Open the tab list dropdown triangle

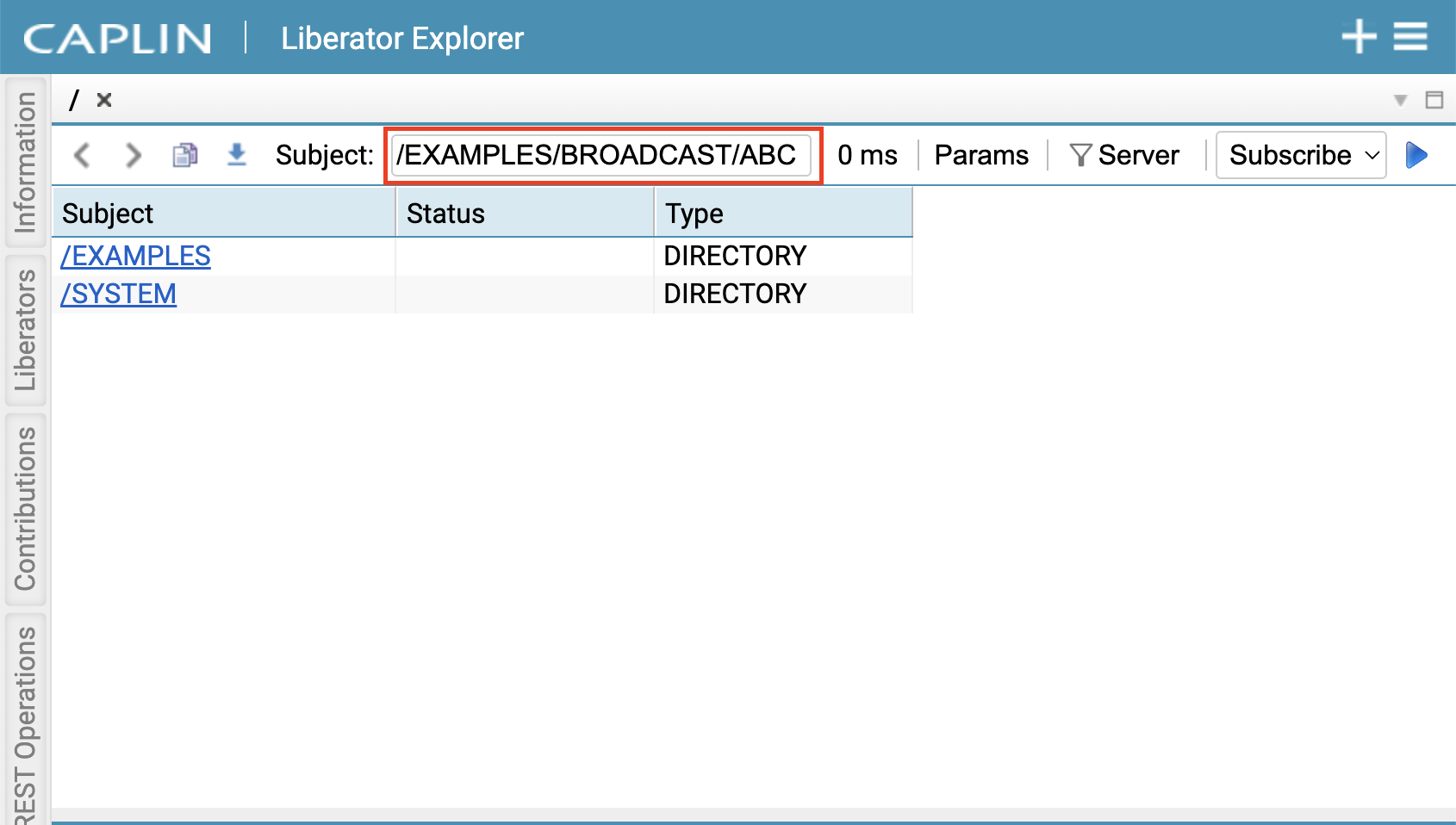point(1401,101)
